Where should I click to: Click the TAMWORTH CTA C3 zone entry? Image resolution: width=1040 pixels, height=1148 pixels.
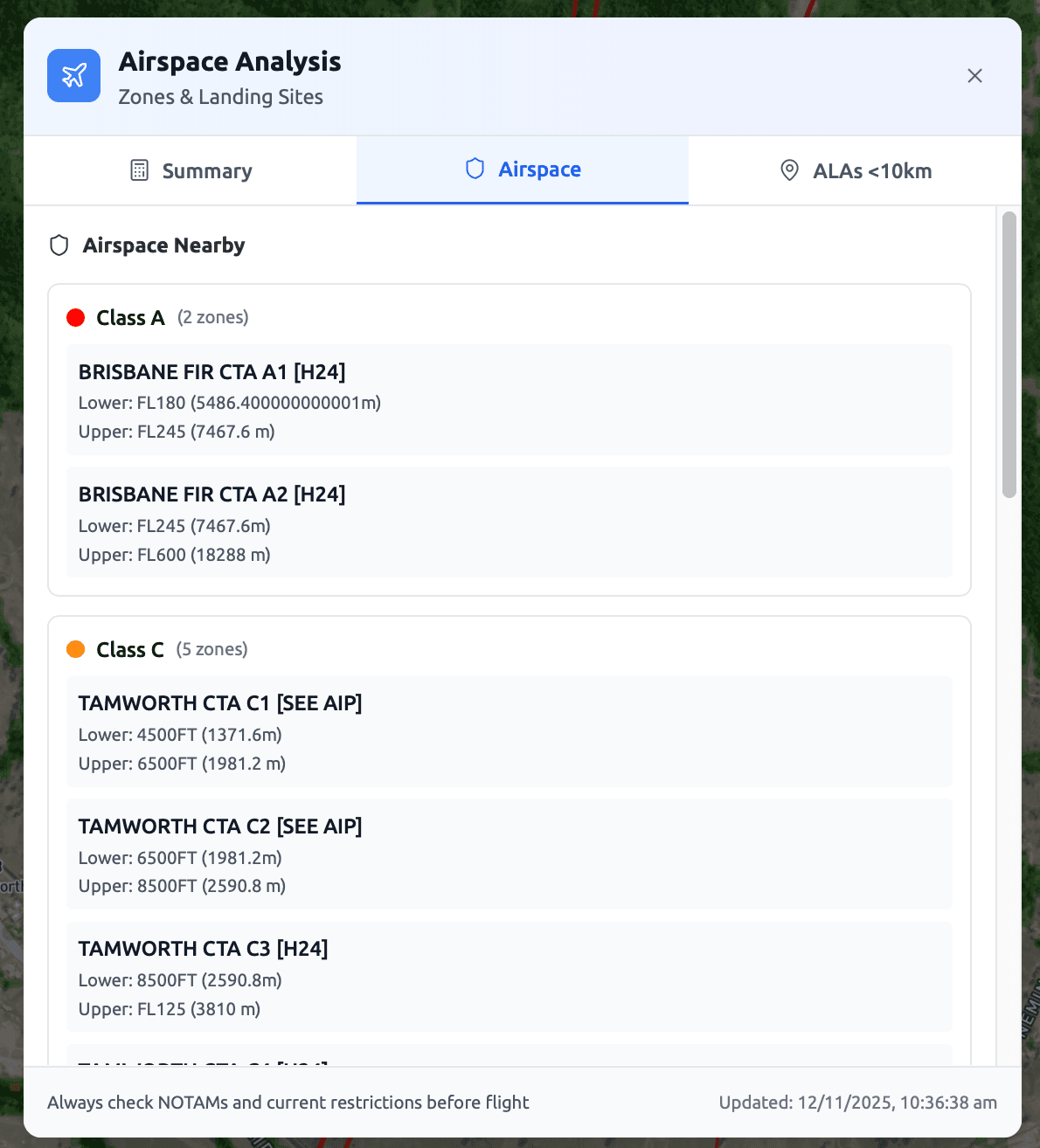[x=509, y=977]
